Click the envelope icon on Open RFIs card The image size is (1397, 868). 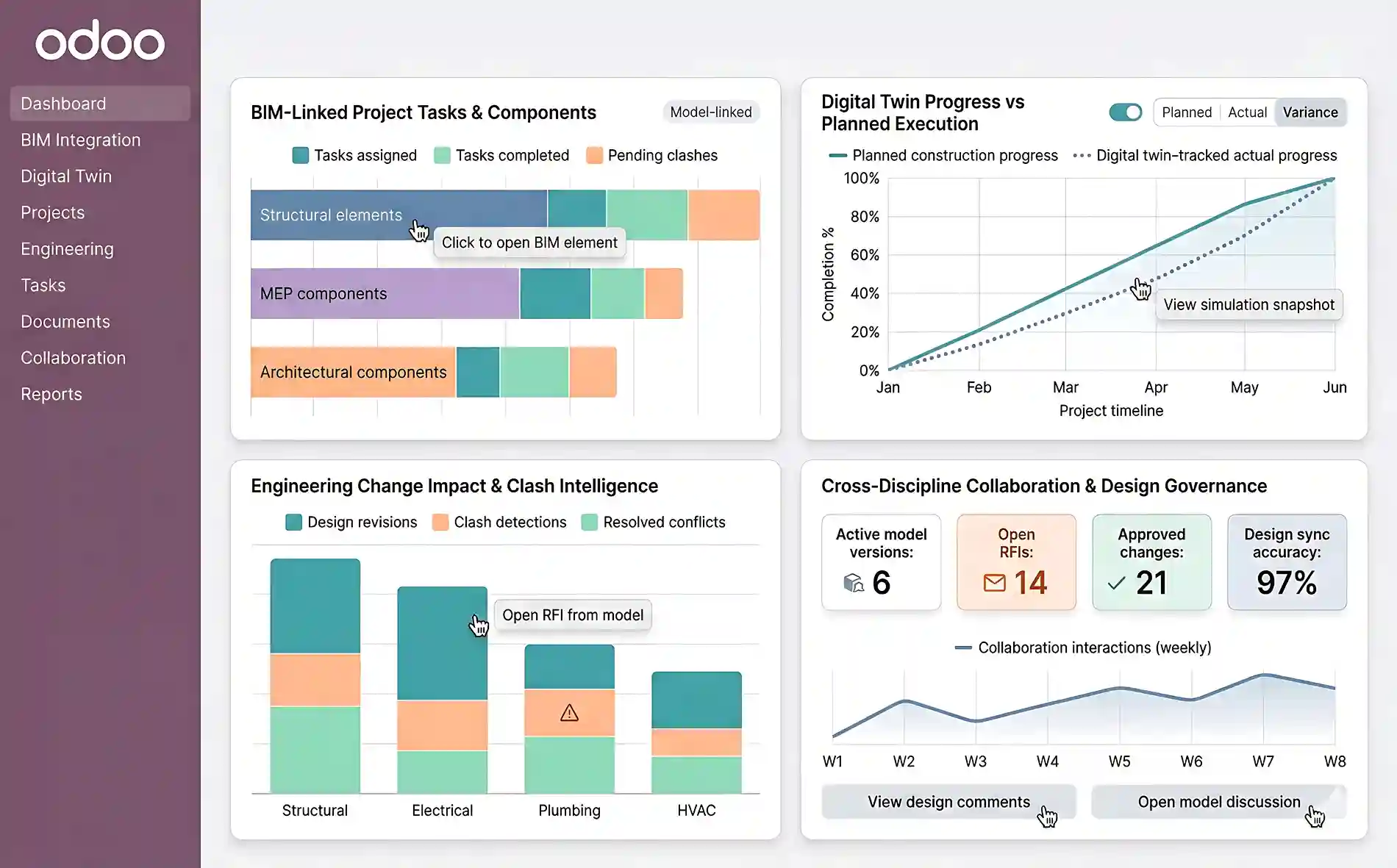pyautogui.click(x=994, y=582)
